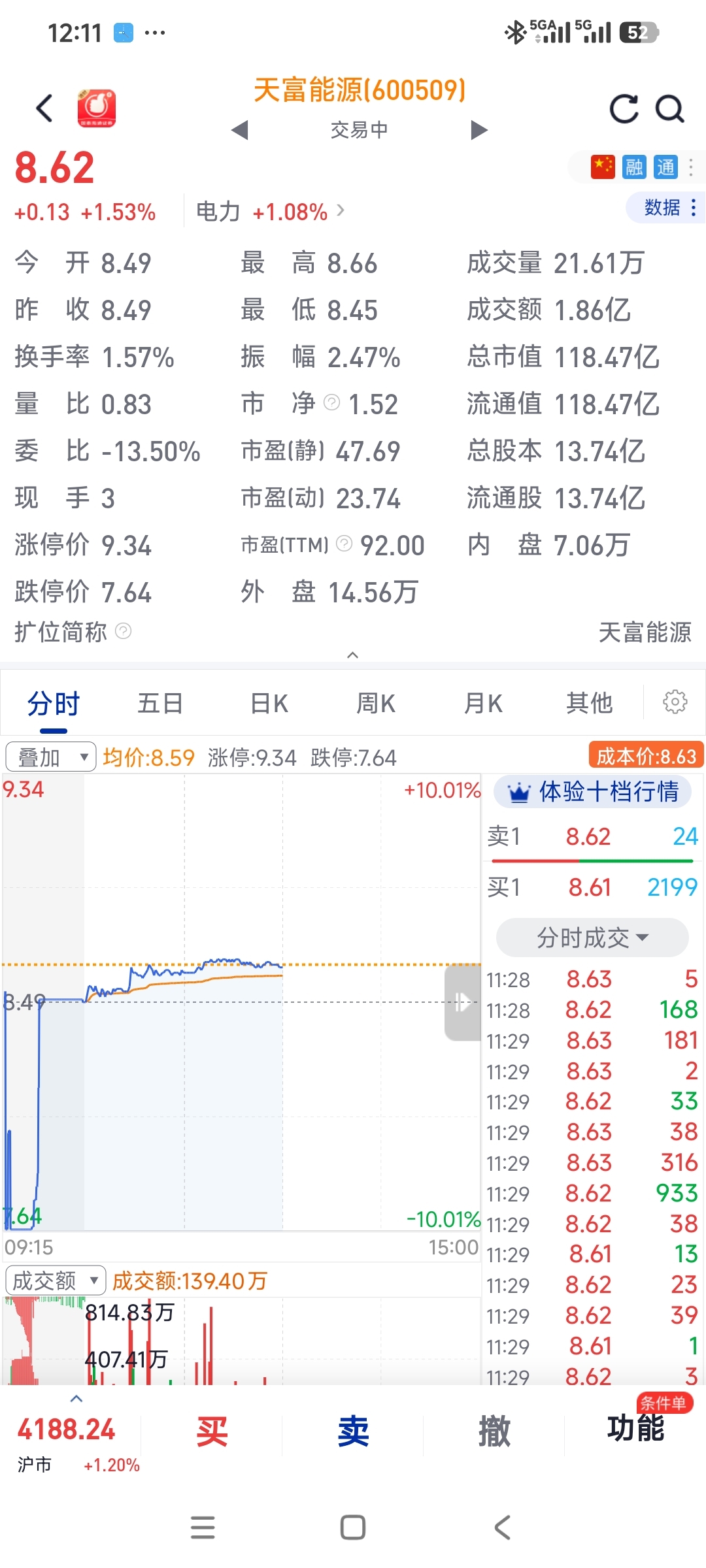Open the 其他 chart tab
706x1568 pixels.
pos(590,704)
